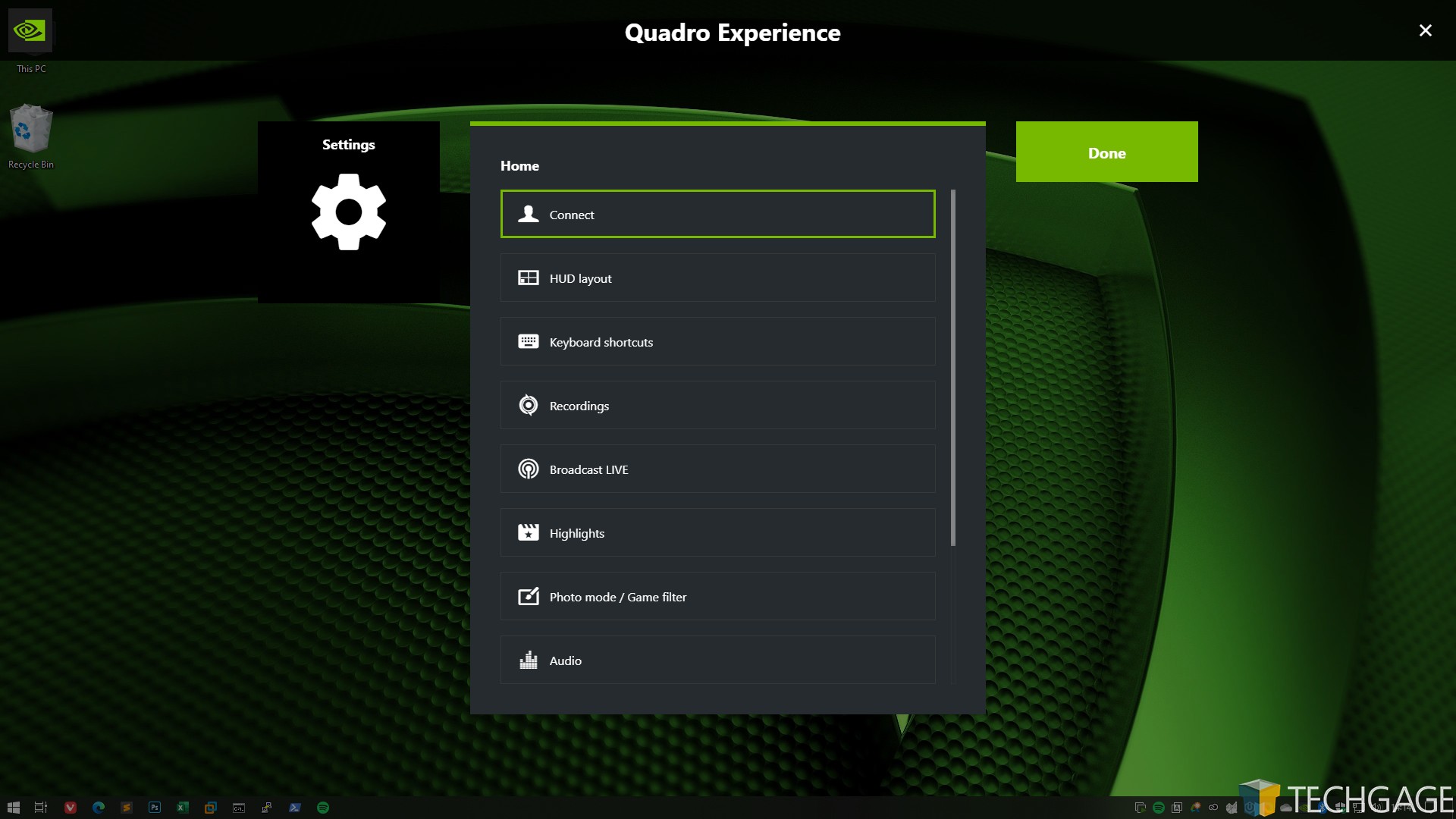Screen dimensions: 1456x819
Task: Click the Recordings target icon
Action: point(528,405)
